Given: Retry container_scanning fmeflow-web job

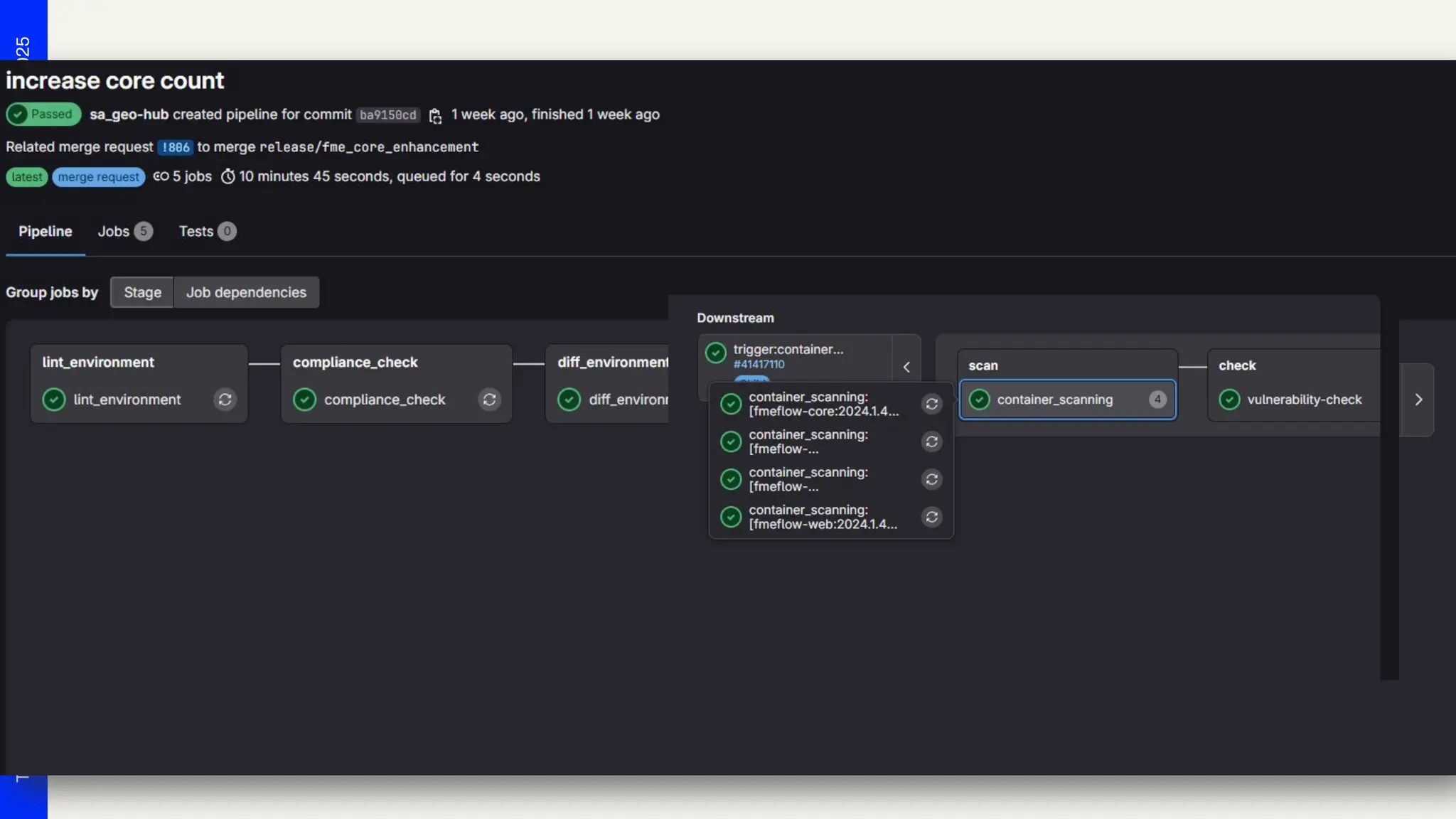Looking at the screenshot, I should (931, 517).
